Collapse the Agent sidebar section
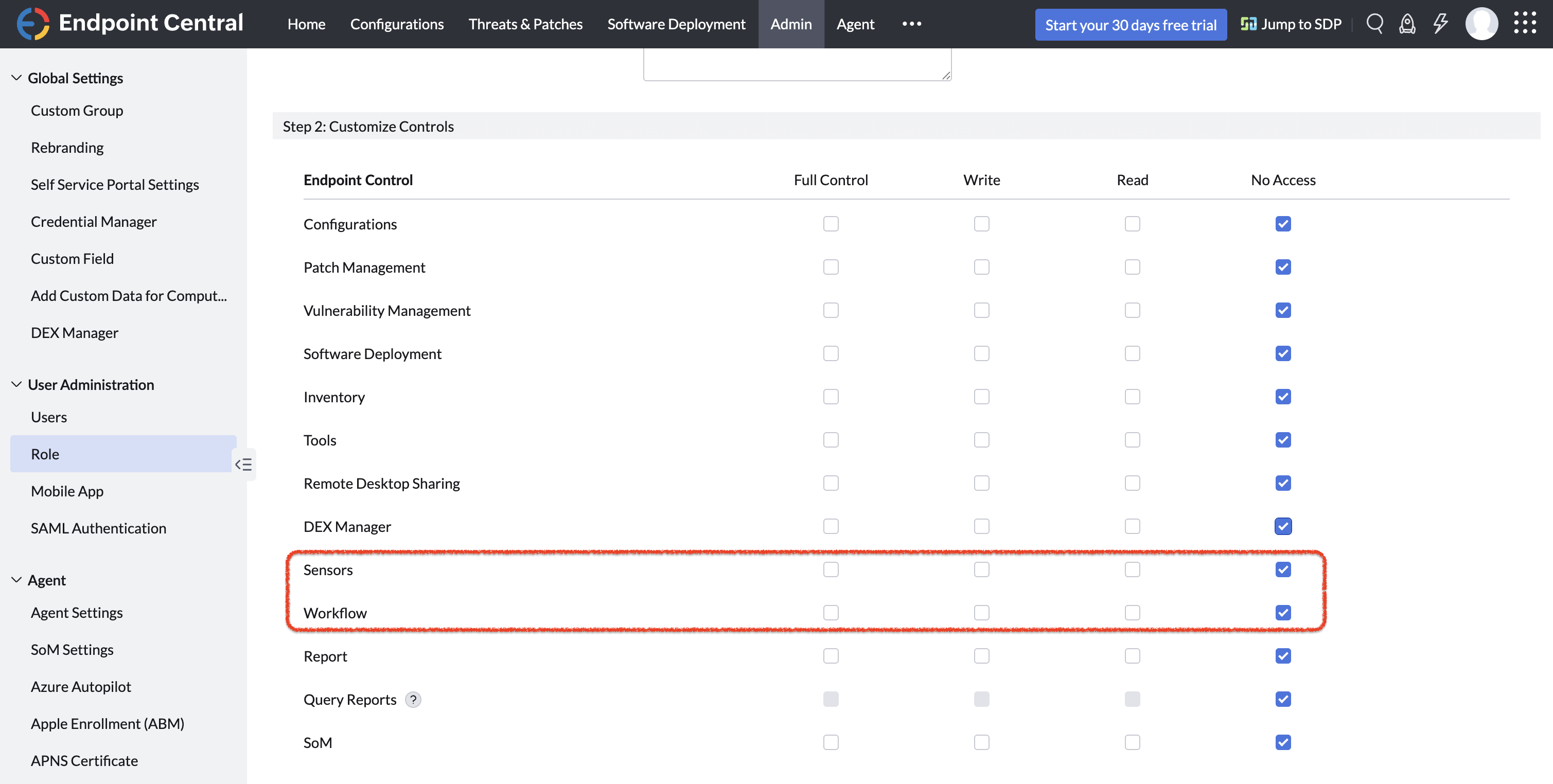 (17, 580)
